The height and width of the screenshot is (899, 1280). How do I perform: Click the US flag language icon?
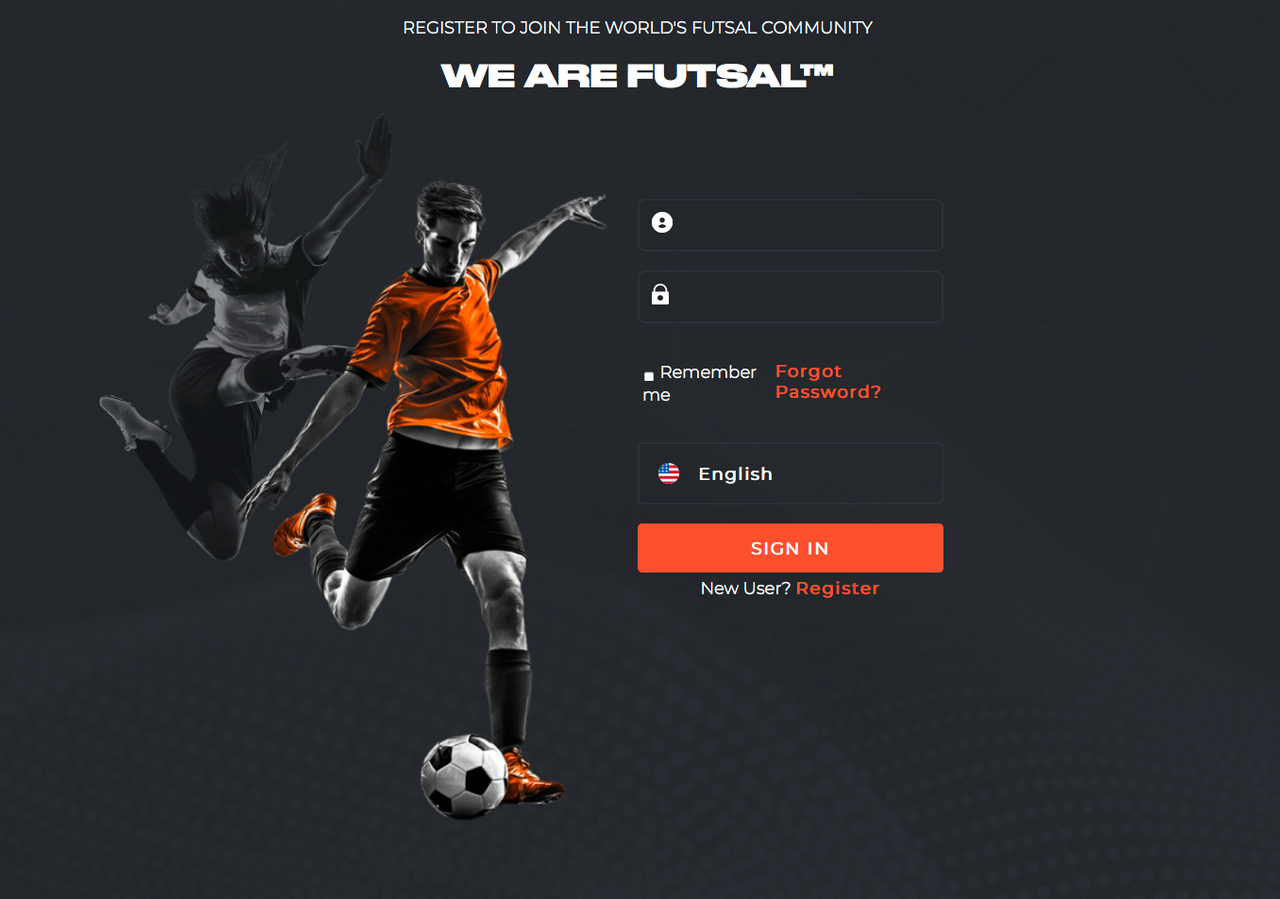[x=669, y=474]
